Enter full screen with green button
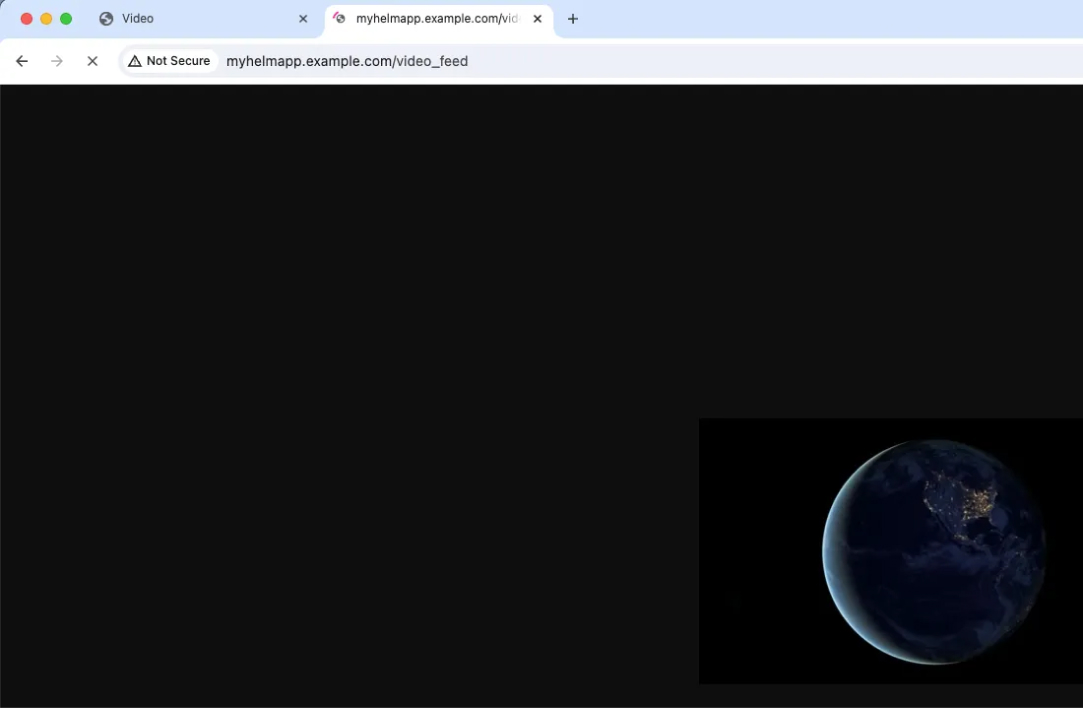The height and width of the screenshot is (708, 1083). coord(66,19)
